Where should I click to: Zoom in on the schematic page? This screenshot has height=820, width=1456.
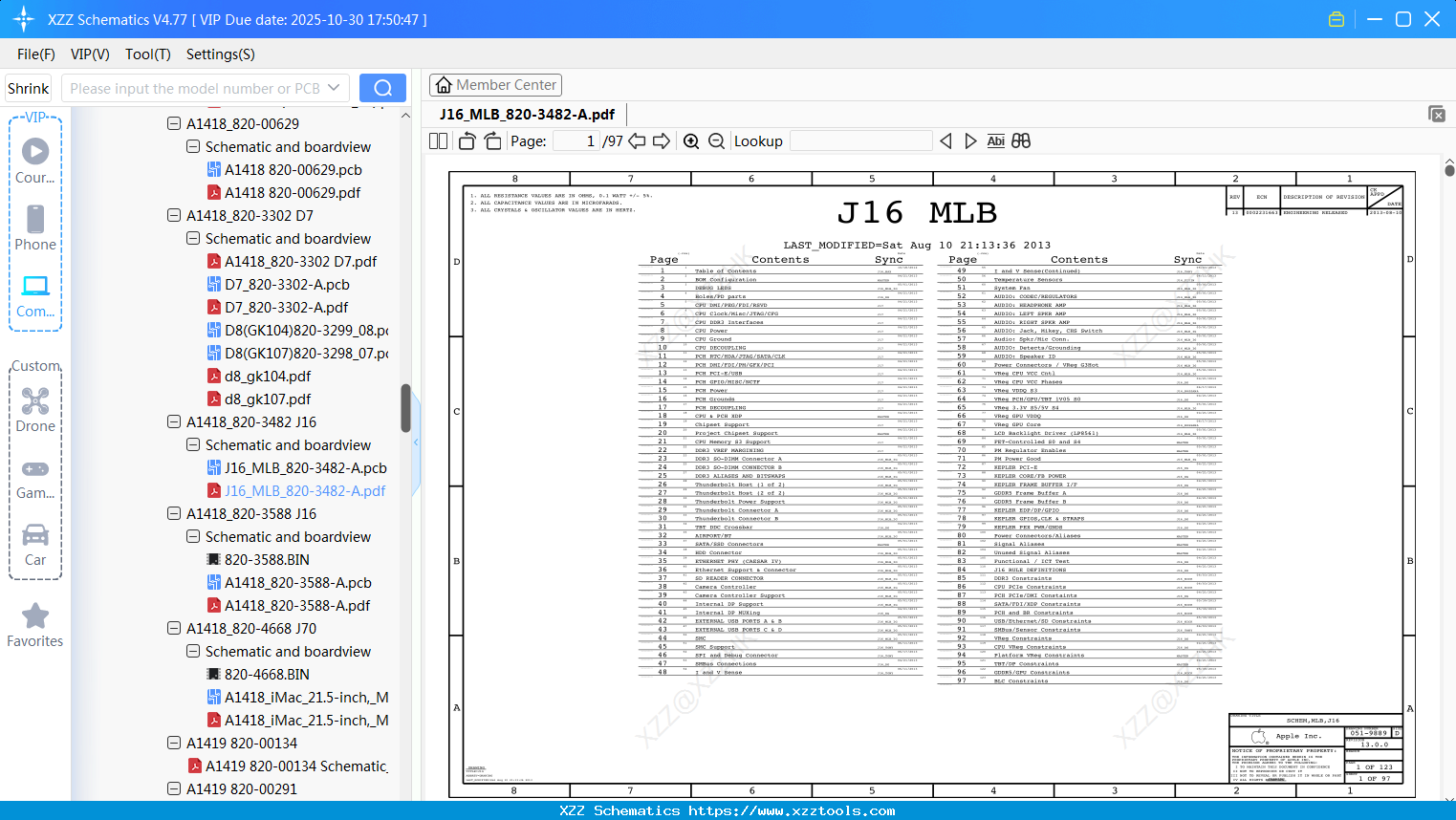coord(691,141)
